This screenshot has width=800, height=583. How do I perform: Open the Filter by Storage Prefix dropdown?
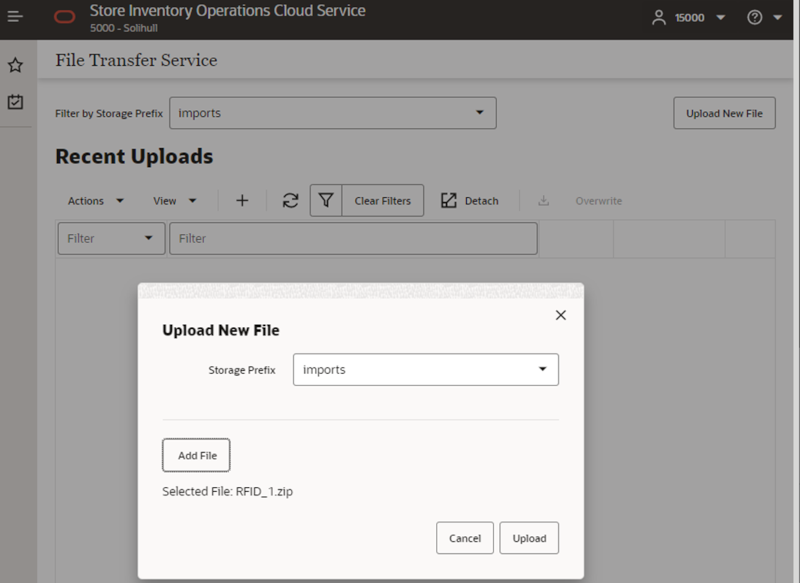click(333, 113)
